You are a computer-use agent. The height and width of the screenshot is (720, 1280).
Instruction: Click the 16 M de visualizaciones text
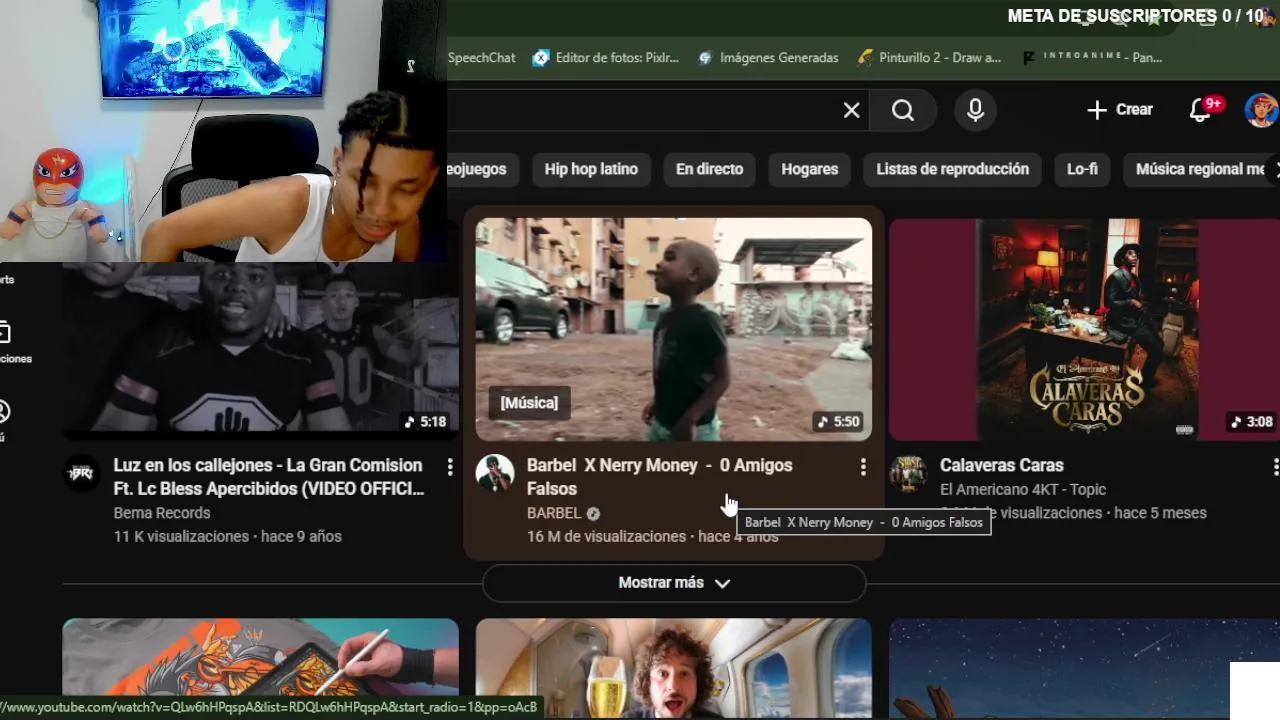[606, 537]
